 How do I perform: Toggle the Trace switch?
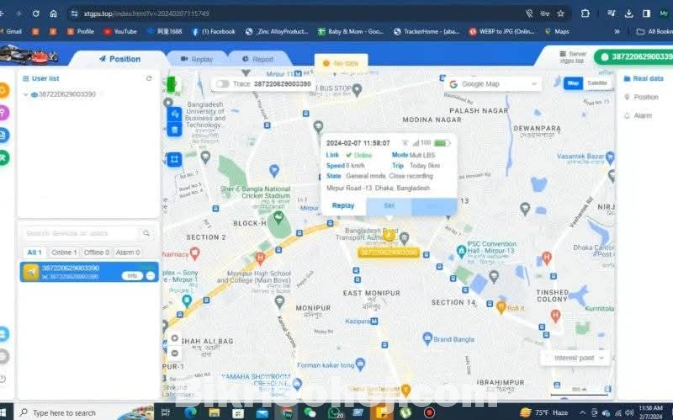(222, 84)
